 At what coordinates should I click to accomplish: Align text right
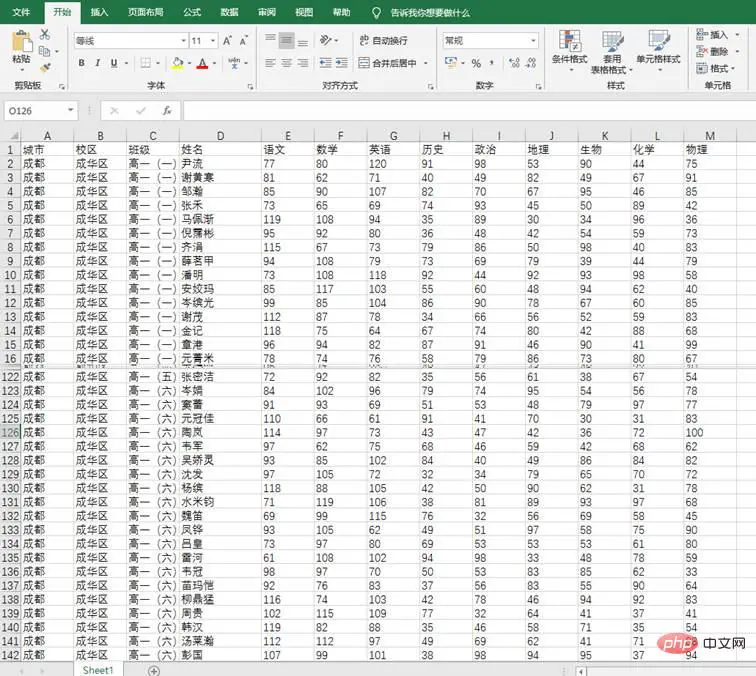pyautogui.click(x=303, y=63)
